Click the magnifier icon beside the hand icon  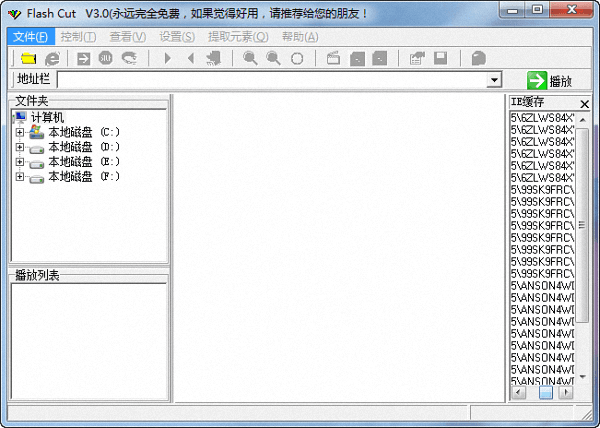[250, 58]
